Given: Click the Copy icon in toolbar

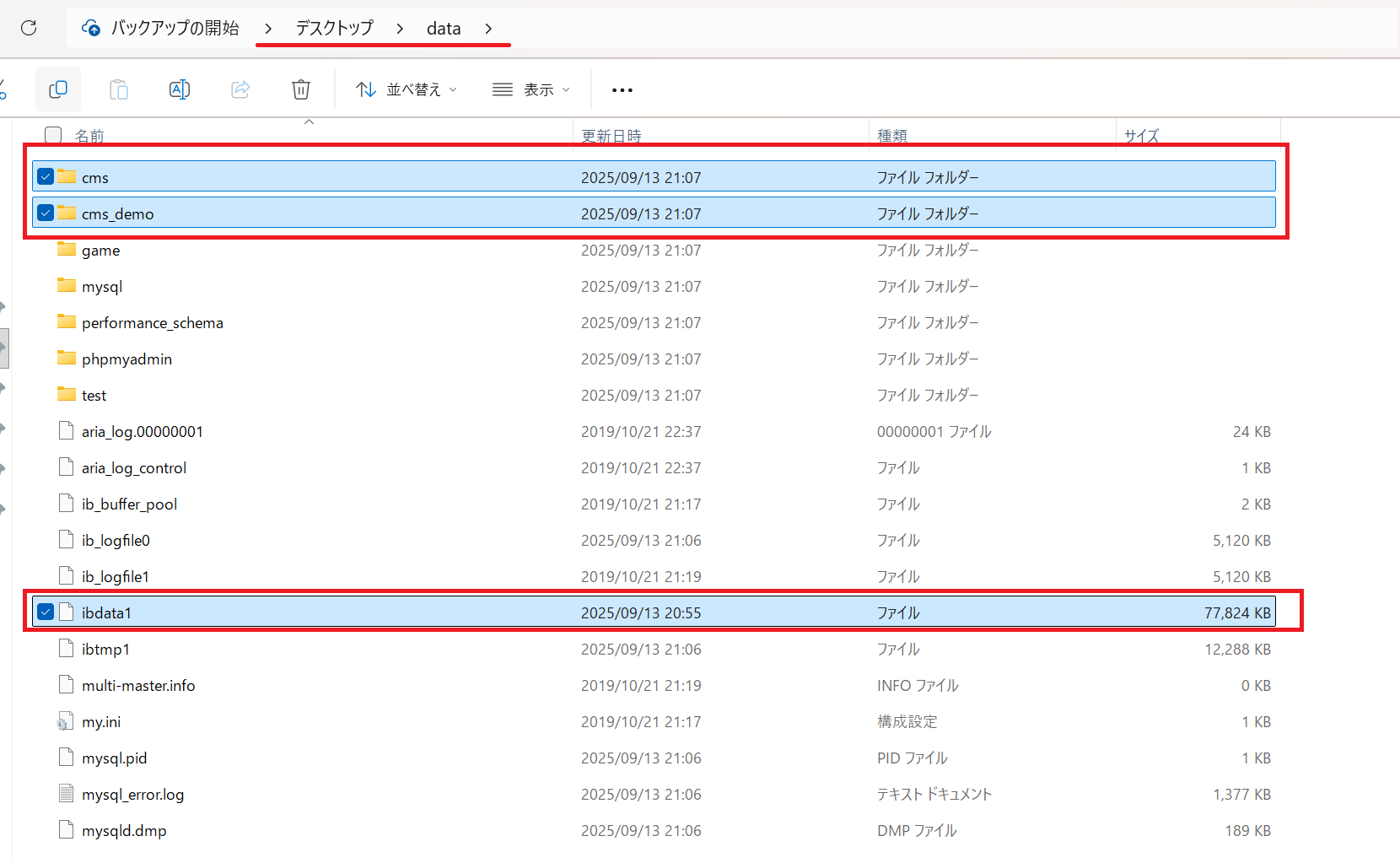Looking at the screenshot, I should pyautogui.click(x=58, y=89).
